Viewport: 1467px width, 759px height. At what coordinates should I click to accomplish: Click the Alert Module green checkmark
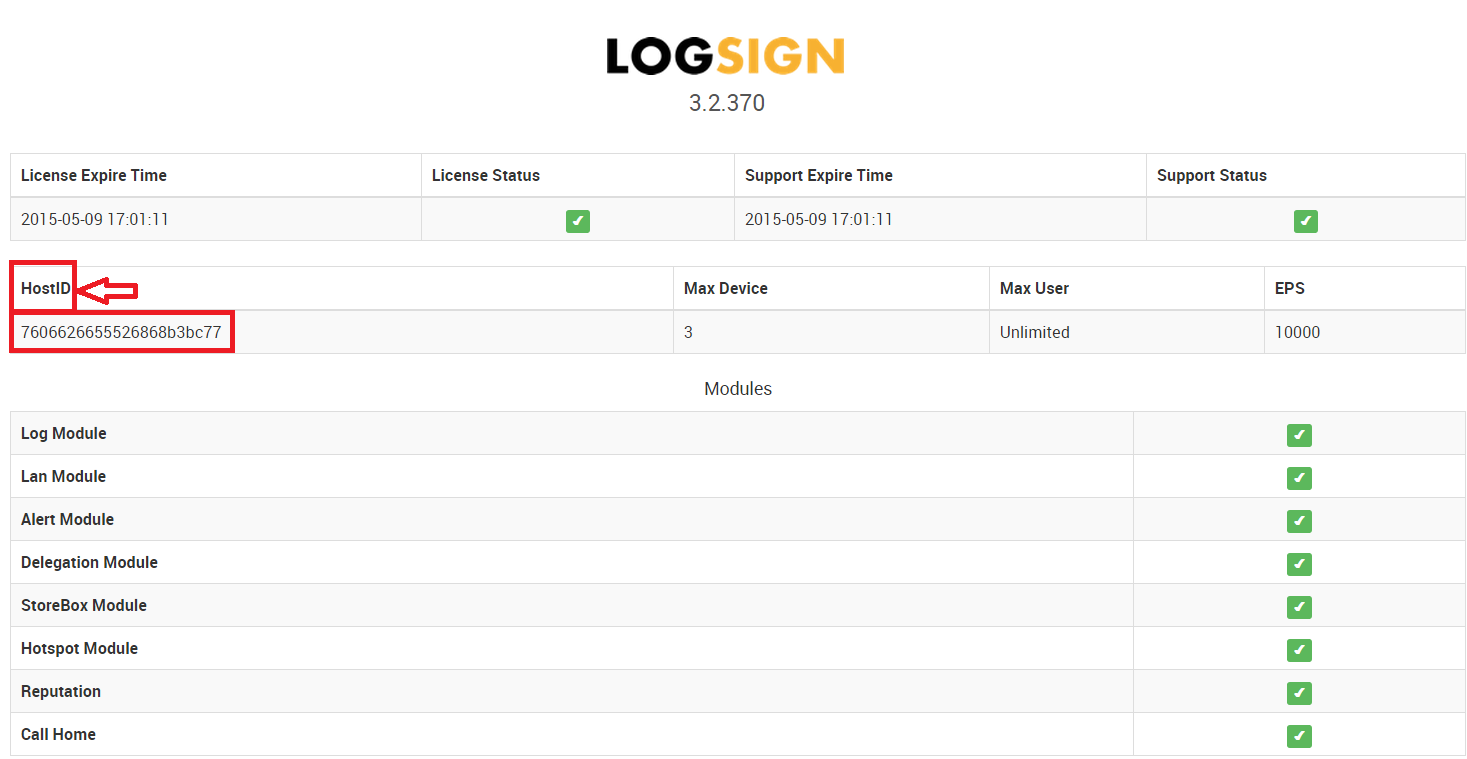click(1299, 521)
